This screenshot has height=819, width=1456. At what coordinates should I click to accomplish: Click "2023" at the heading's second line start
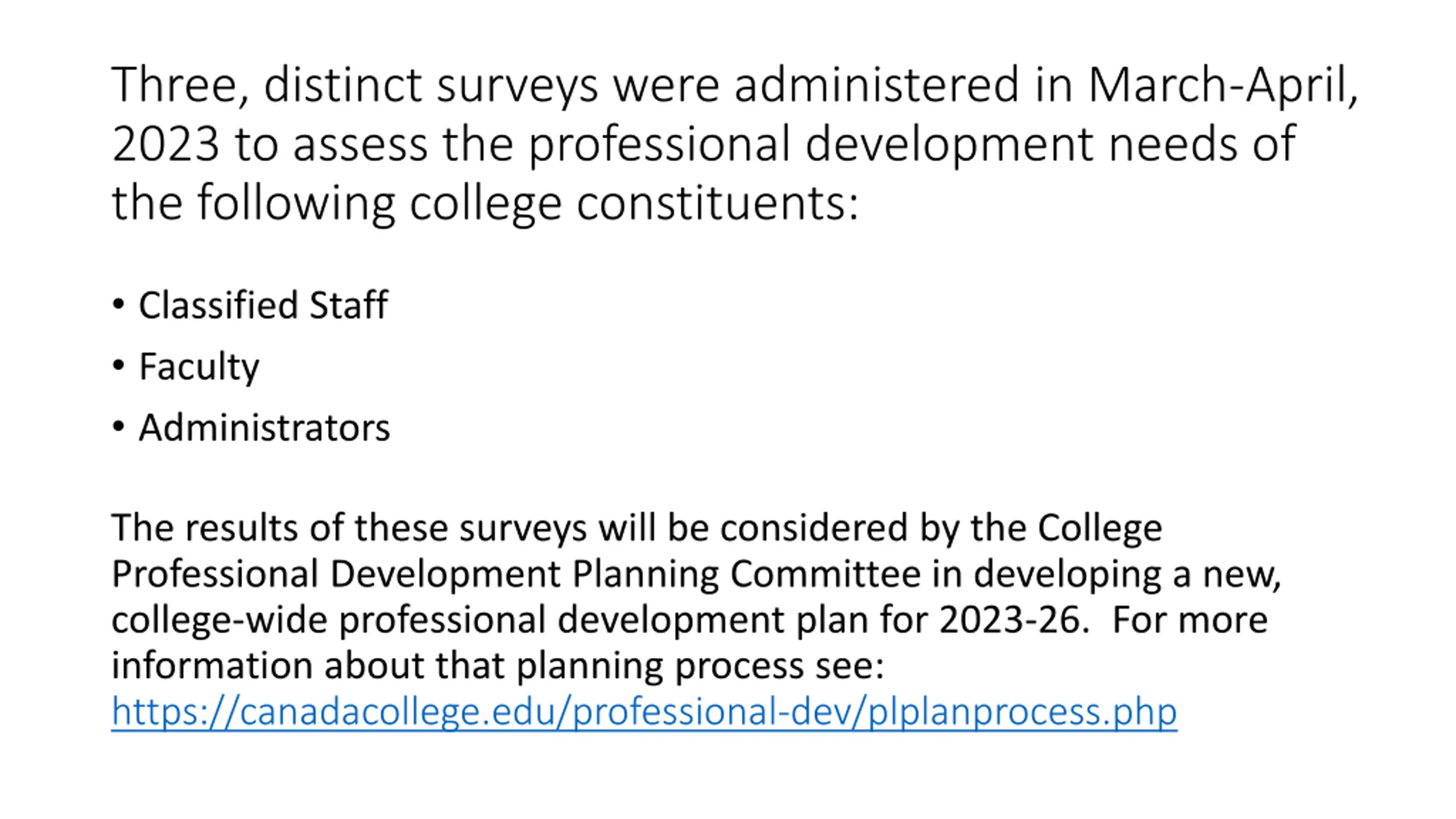click(166, 144)
